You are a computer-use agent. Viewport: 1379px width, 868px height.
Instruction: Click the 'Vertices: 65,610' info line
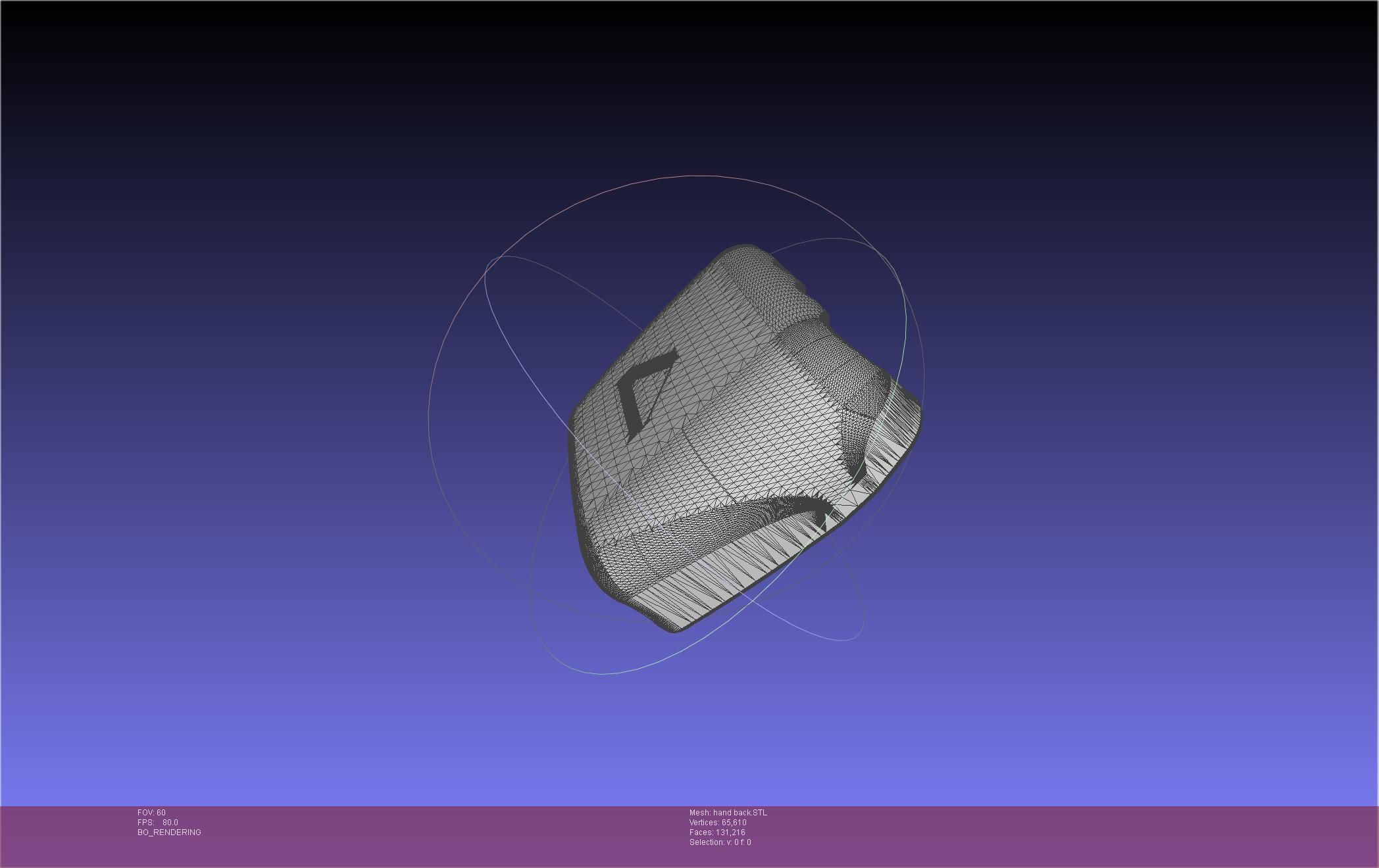(x=718, y=823)
